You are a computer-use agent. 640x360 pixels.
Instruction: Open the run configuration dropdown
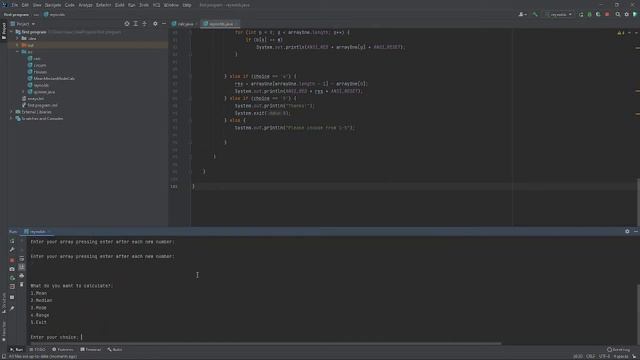point(558,14)
